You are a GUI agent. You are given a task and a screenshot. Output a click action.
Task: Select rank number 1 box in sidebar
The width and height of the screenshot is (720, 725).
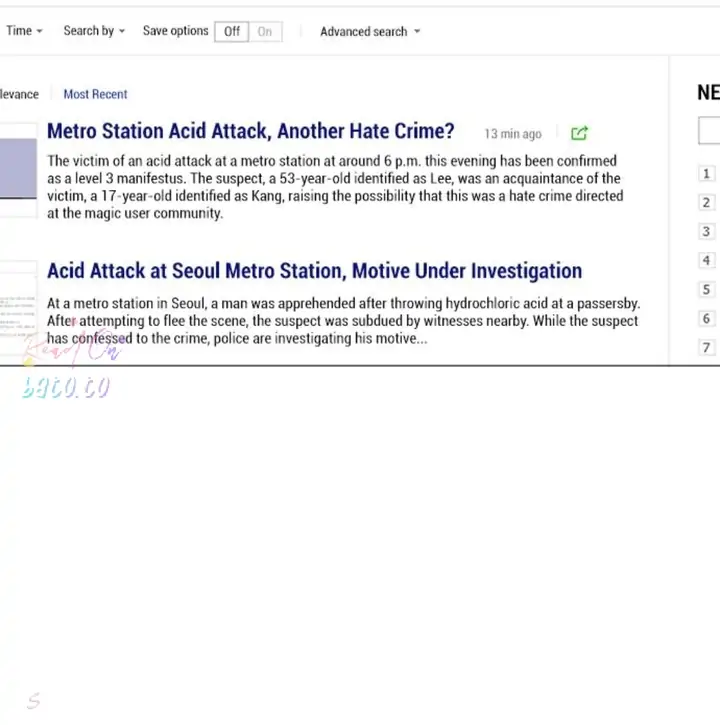(x=706, y=174)
